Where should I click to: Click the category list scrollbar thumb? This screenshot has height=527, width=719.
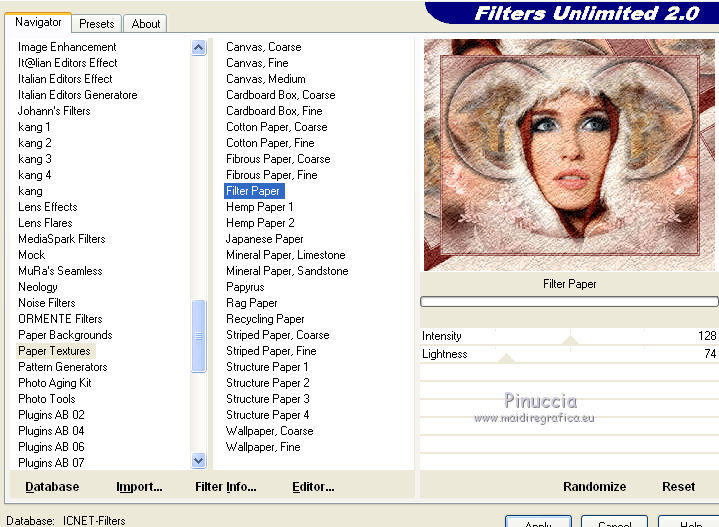coord(199,336)
